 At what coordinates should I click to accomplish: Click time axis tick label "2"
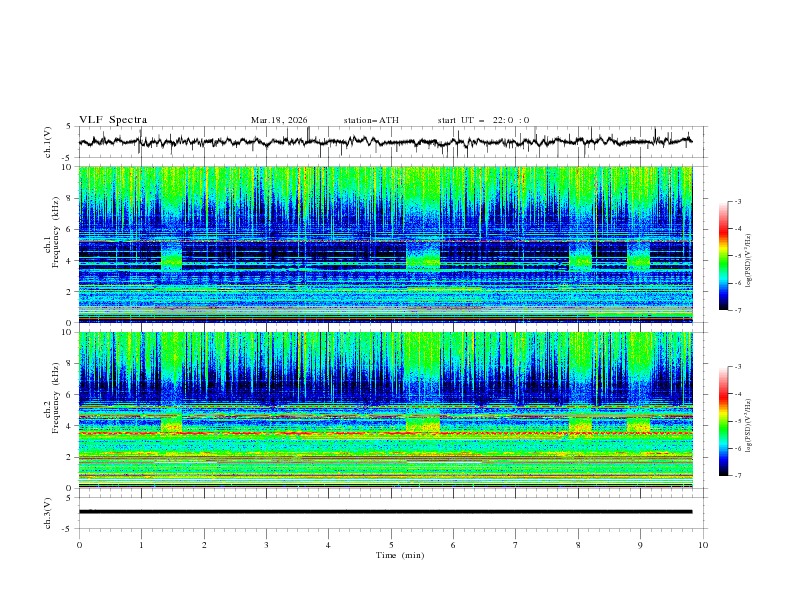coord(204,545)
